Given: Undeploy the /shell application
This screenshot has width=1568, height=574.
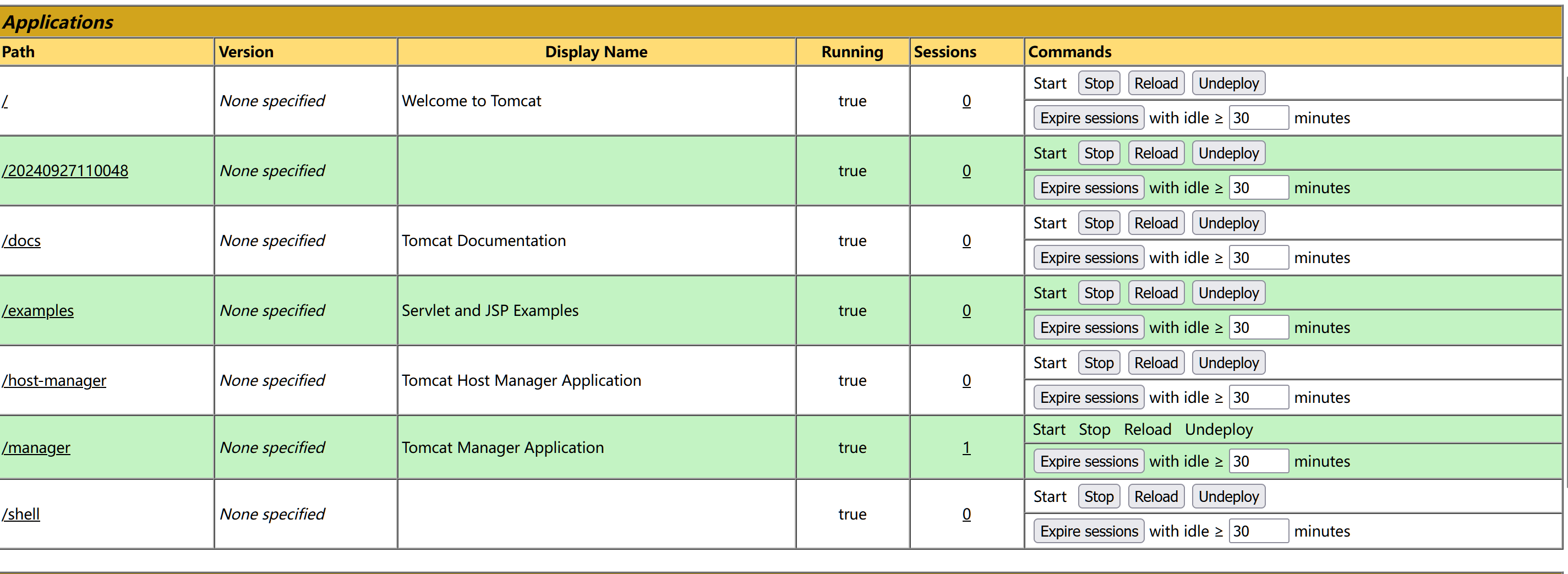Looking at the screenshot, I should pos(1228,498).
